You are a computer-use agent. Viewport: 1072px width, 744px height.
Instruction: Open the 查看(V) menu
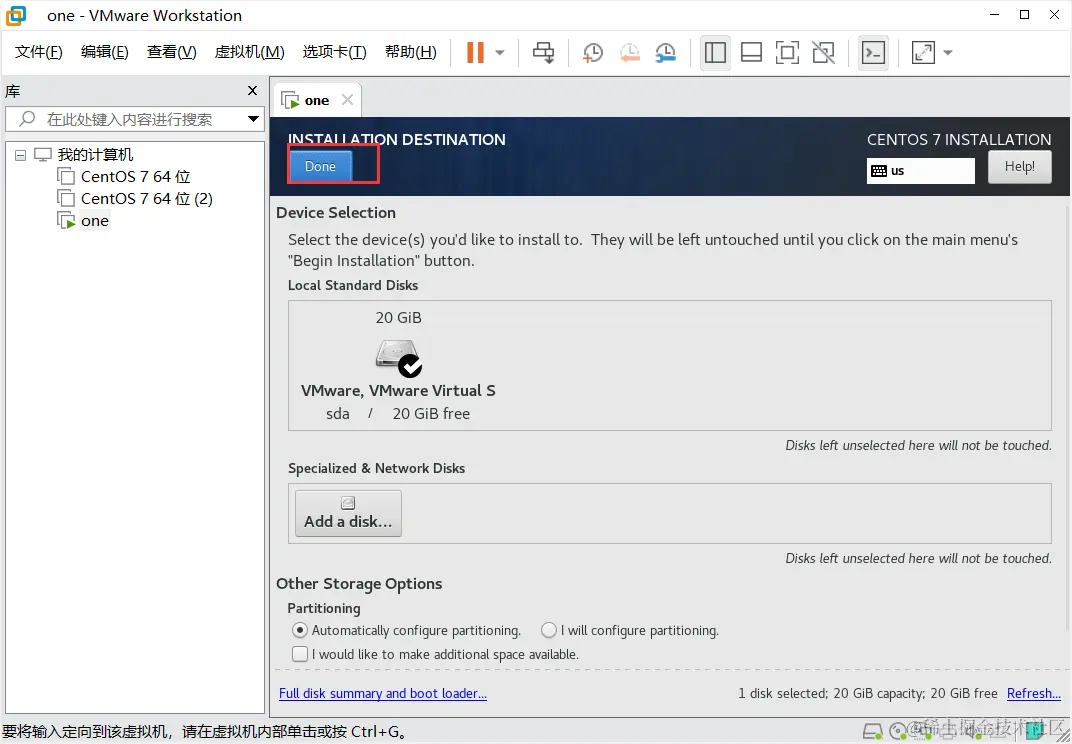pyautogui.click(x=172, y=53)
